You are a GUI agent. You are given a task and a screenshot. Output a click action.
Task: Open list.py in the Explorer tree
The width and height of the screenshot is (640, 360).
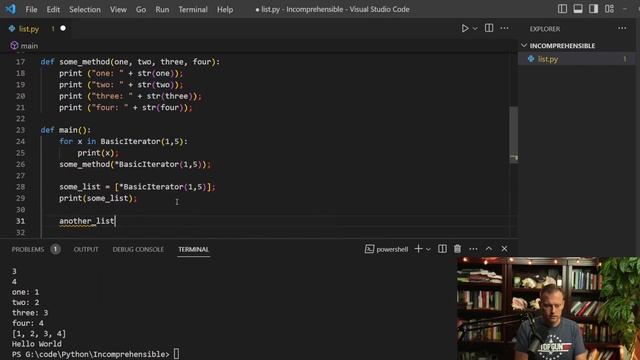coord(577,59)
